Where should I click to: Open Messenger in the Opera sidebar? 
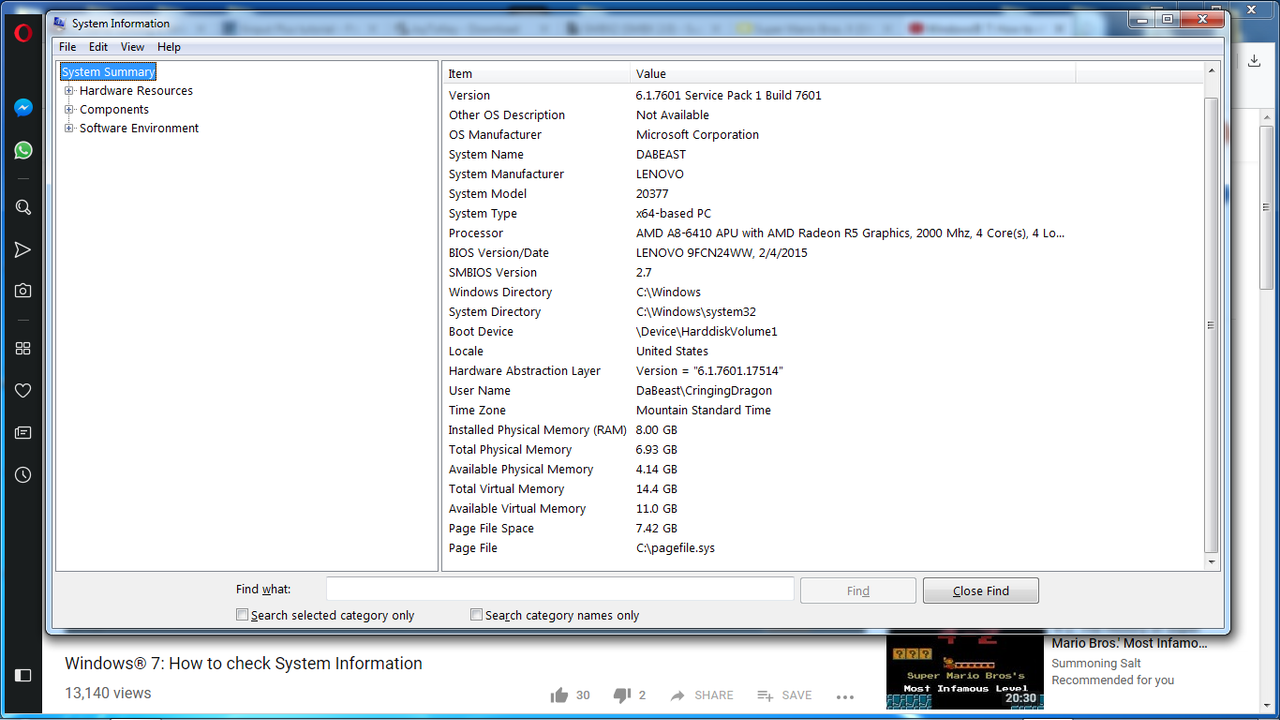pyautogui.click(x=23, y=108)
